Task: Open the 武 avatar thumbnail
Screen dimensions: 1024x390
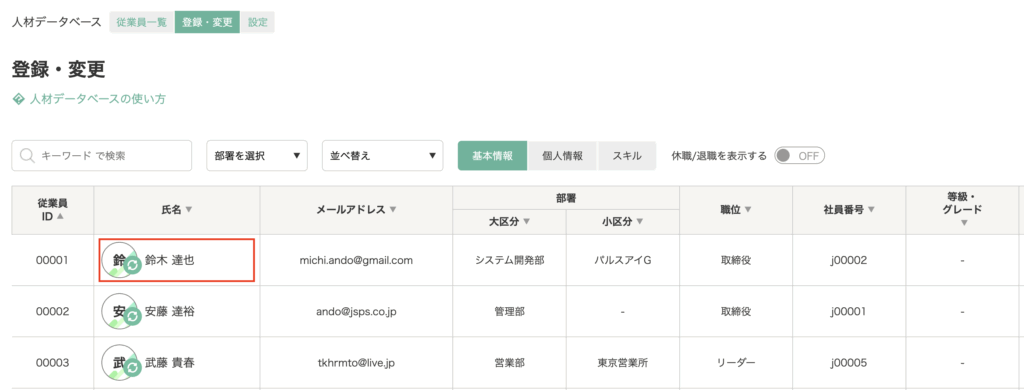Action: click(119, 362)
